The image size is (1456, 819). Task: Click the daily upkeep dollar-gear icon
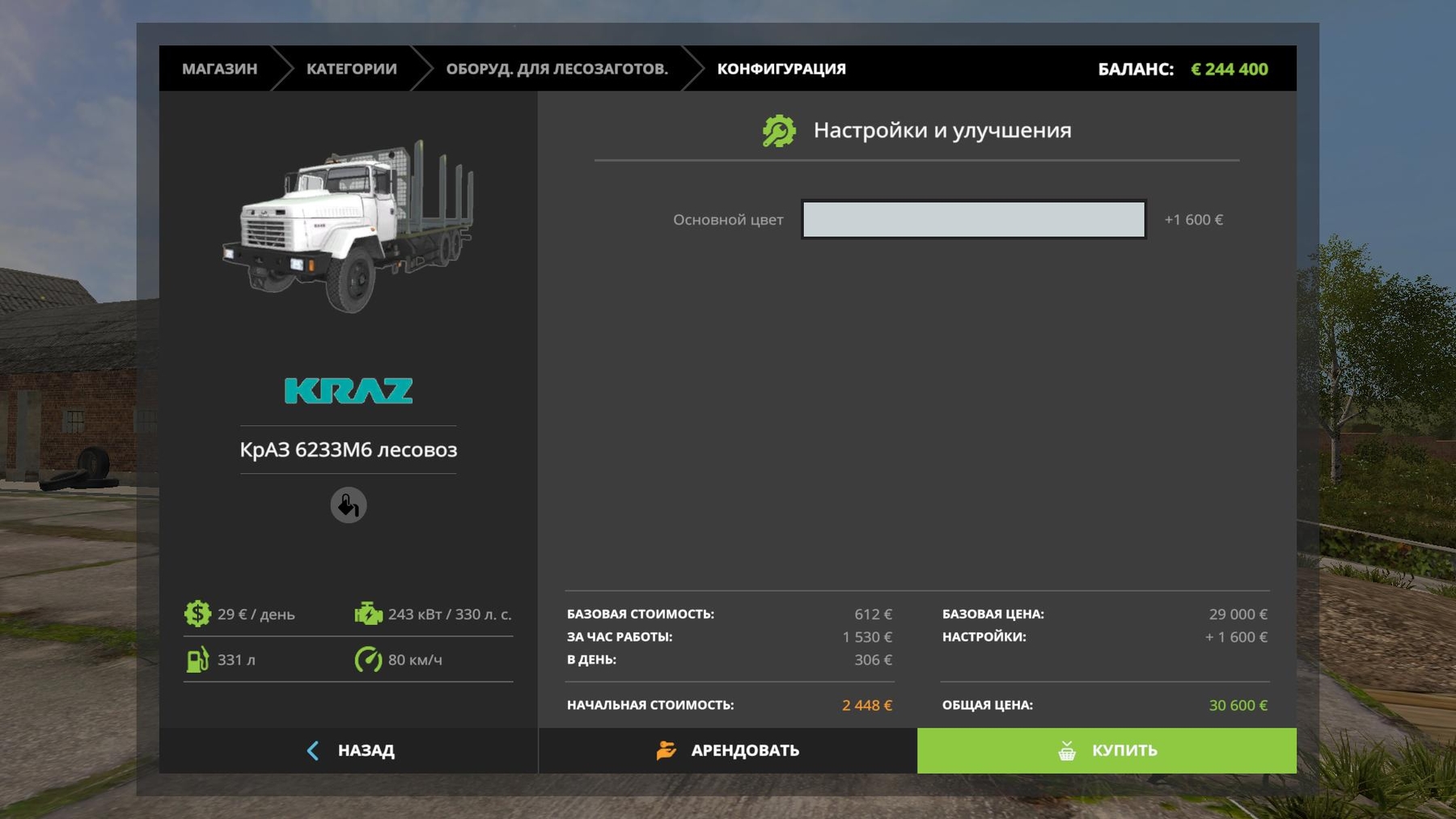pos(197,614)
